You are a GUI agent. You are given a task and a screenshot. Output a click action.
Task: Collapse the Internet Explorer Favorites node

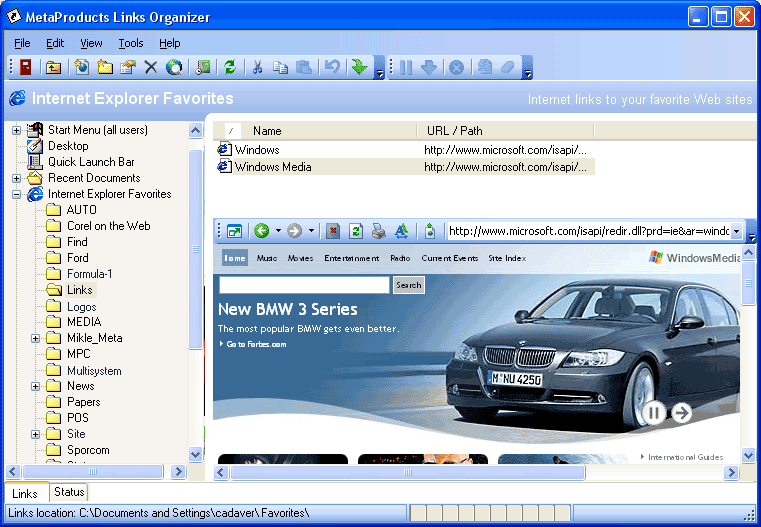(17, 195)
